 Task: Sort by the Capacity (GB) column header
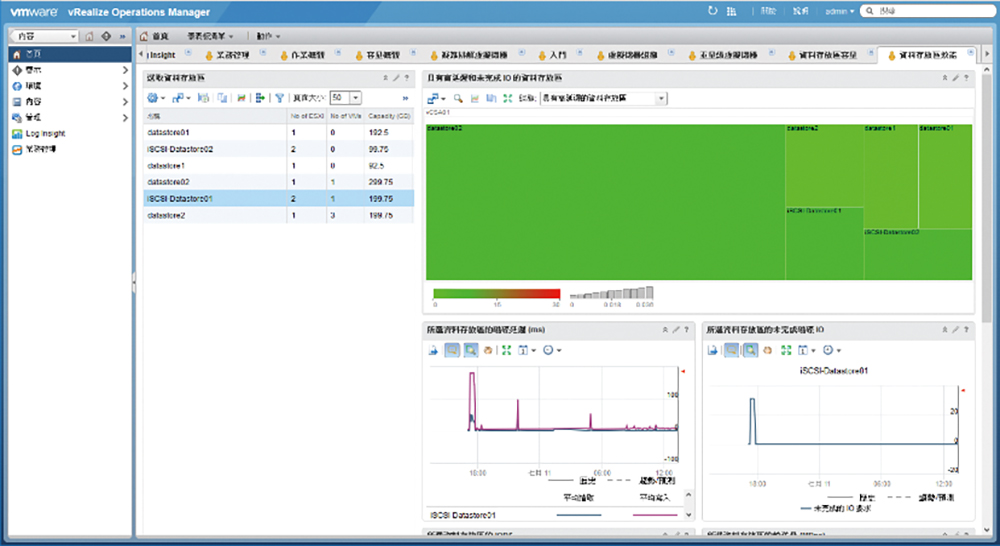(x=389, y=116)
